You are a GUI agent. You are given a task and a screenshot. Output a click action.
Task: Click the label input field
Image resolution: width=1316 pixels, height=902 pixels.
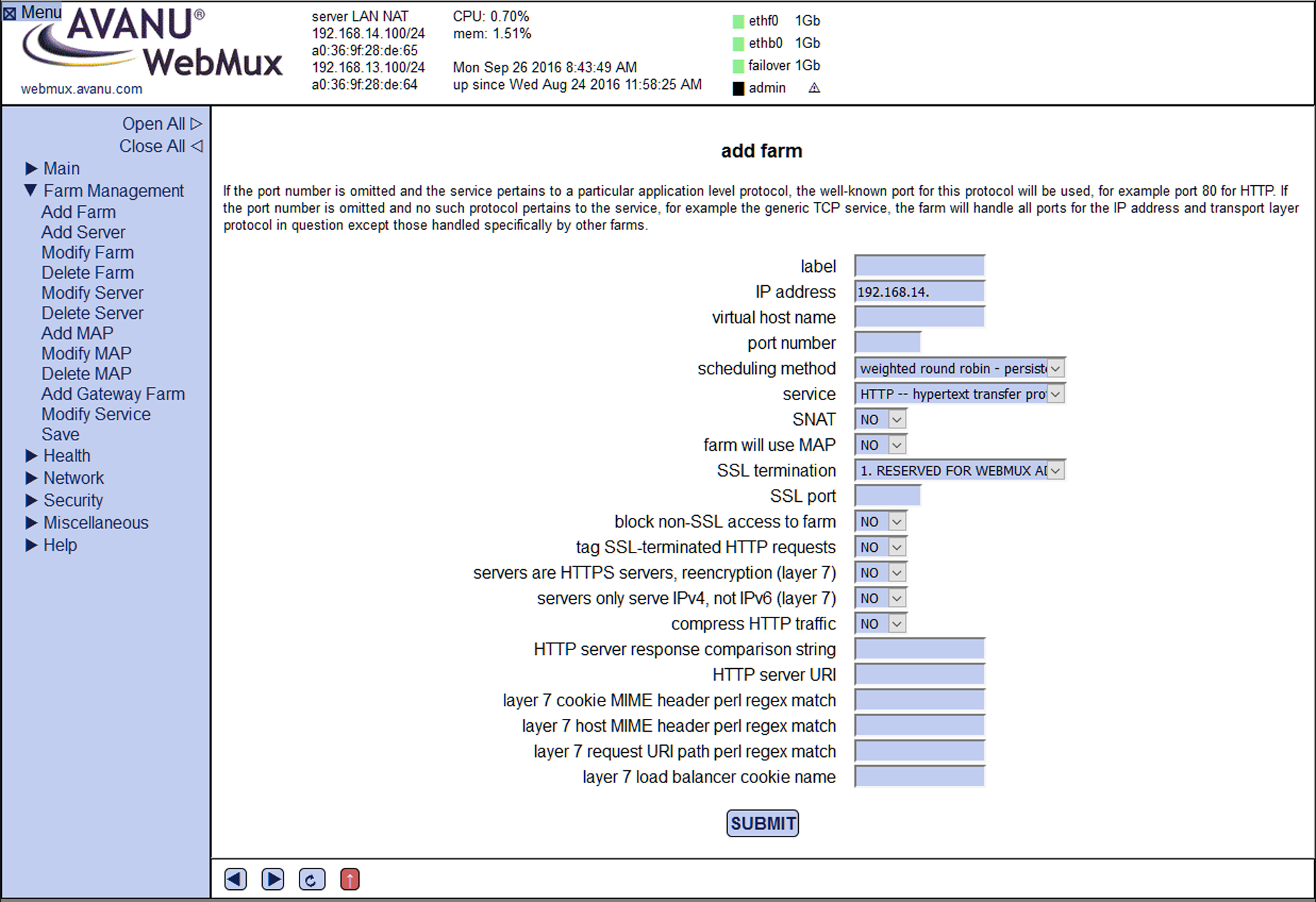click(919, 266)
